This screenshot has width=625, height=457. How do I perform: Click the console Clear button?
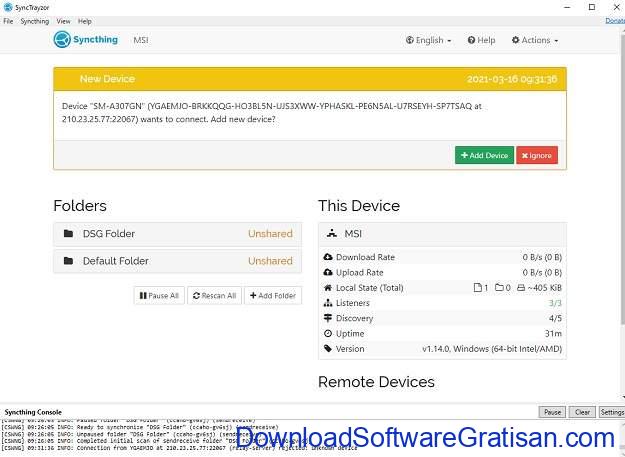click(582, 412)
